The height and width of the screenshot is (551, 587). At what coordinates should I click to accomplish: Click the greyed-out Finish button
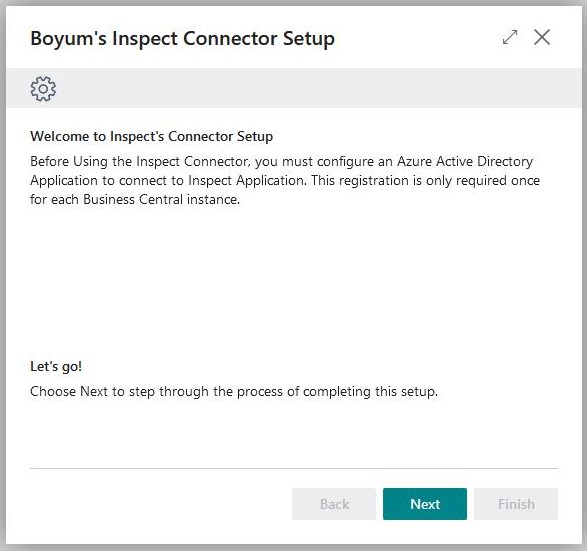pyautogui.click(x=516, y=504)
